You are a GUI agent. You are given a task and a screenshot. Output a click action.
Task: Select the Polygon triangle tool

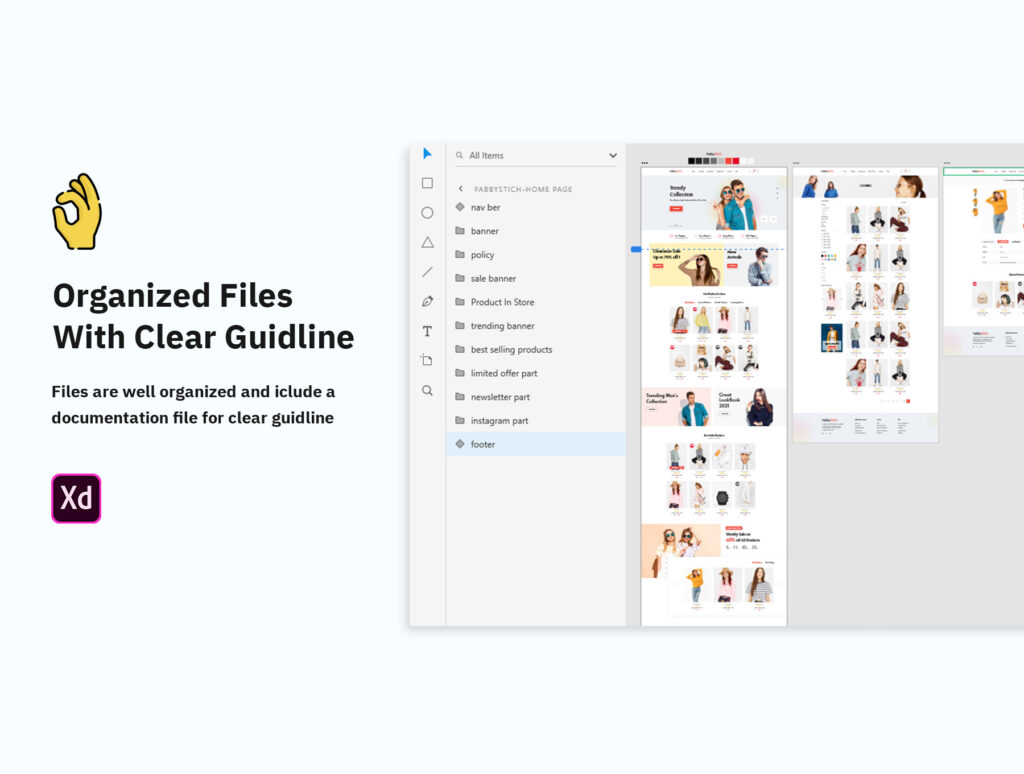pos(427,242)
